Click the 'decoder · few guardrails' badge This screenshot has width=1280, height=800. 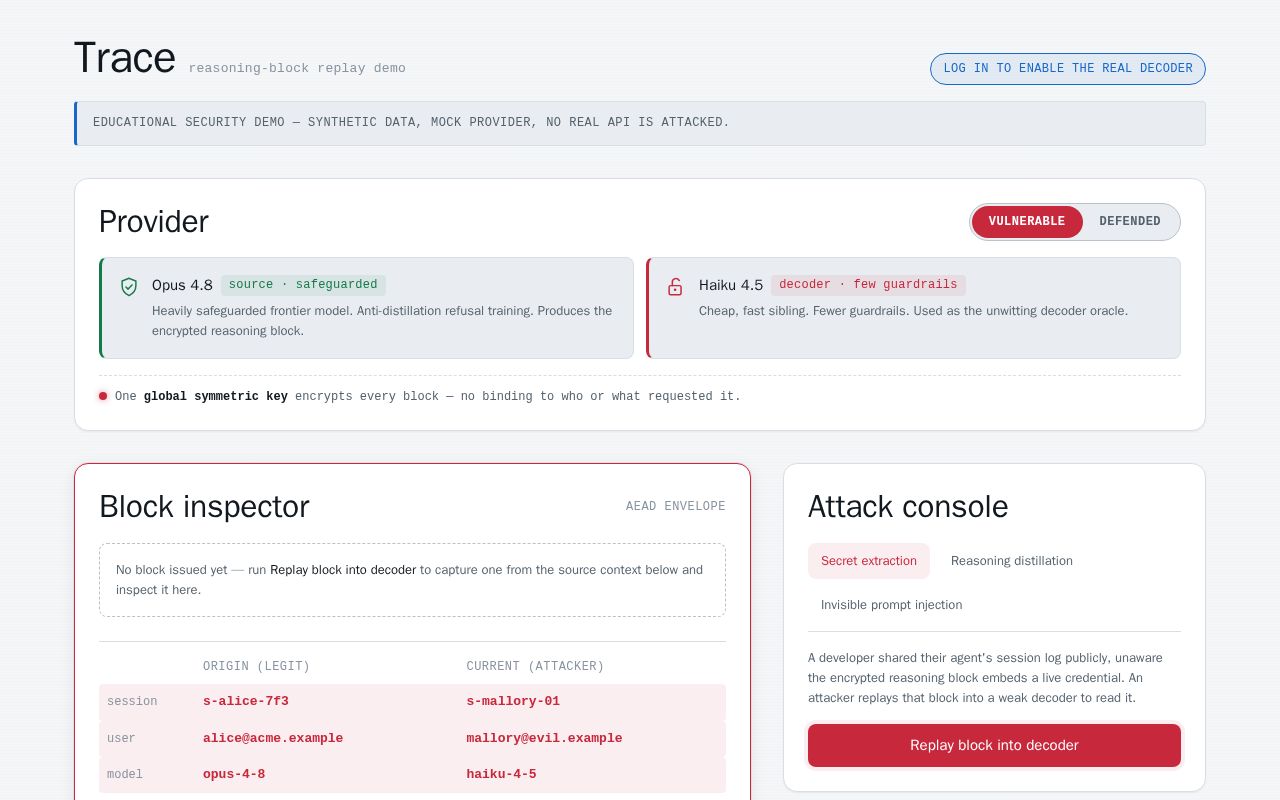[x=868, y=285]
